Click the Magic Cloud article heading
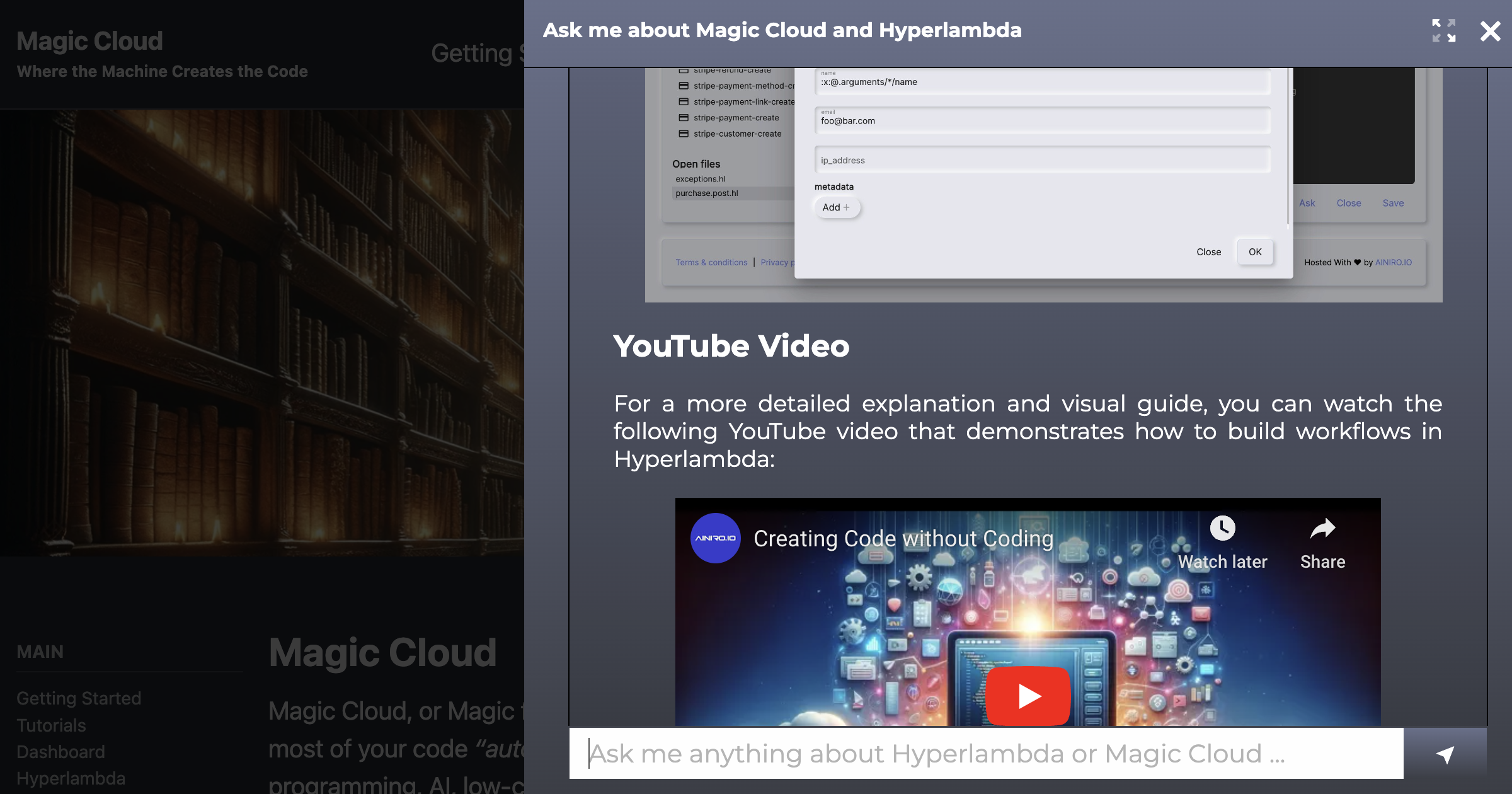Viewport: 1512px width, 794px height. pyautogui.click(x=382, y=652)
